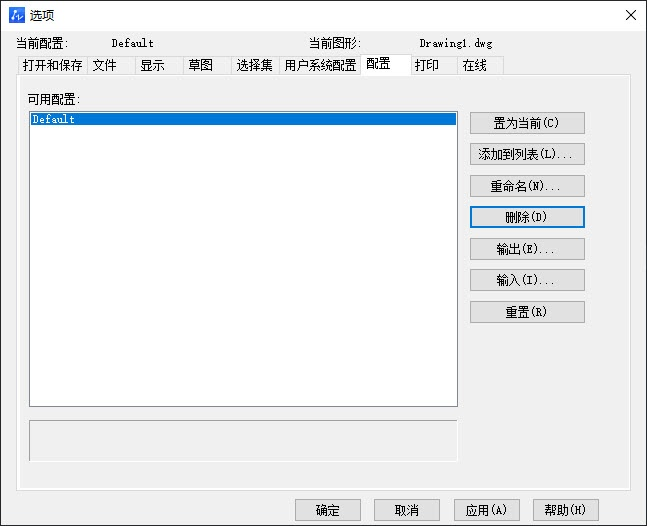Click the 置为当前(C) button
This screenshot has width=647, height=526.
coord(527,123)
